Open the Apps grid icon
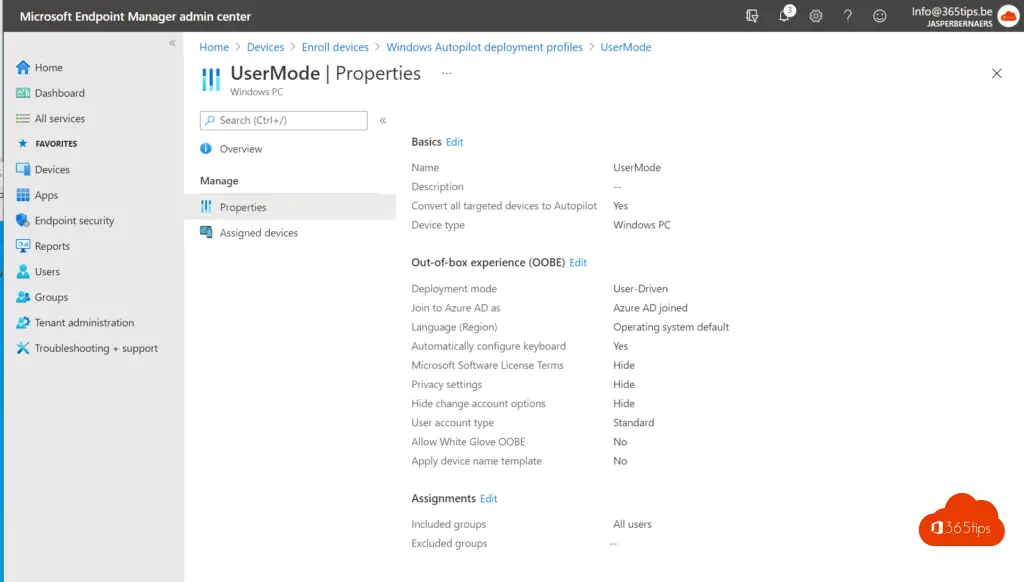 click(x=23, y=195)
